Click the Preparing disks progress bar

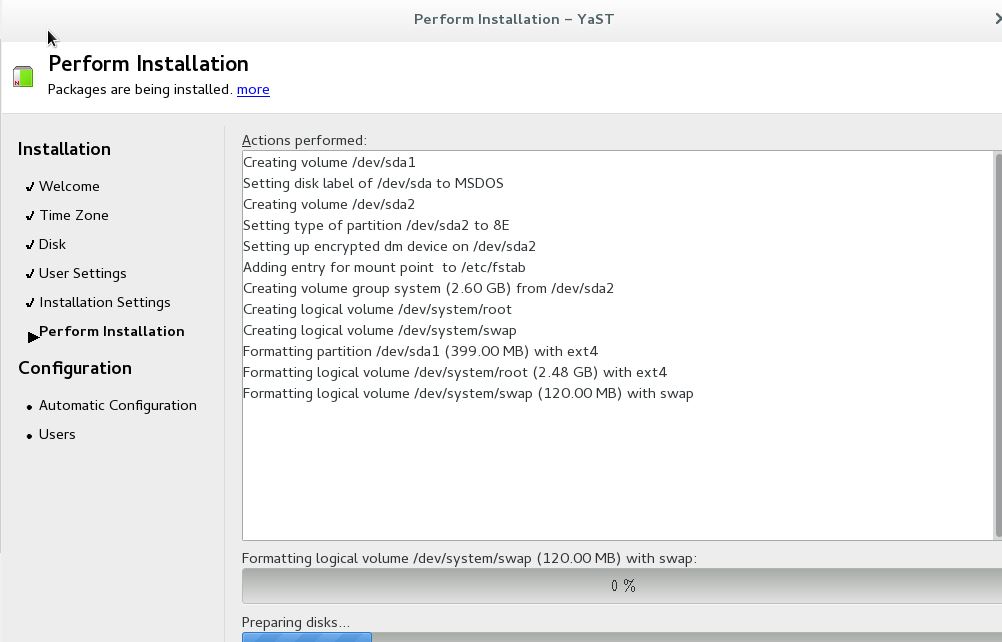pos(622,637)
